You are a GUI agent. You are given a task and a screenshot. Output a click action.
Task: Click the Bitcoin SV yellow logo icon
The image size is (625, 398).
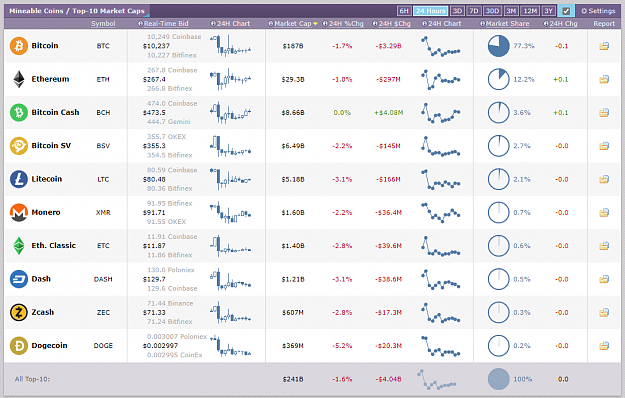[19, 146]
